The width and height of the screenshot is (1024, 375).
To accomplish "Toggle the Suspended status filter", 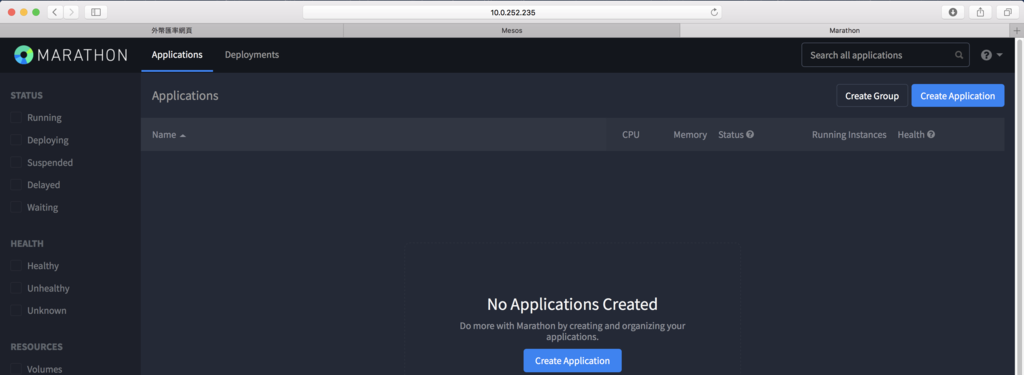I will tap(16, 163).
